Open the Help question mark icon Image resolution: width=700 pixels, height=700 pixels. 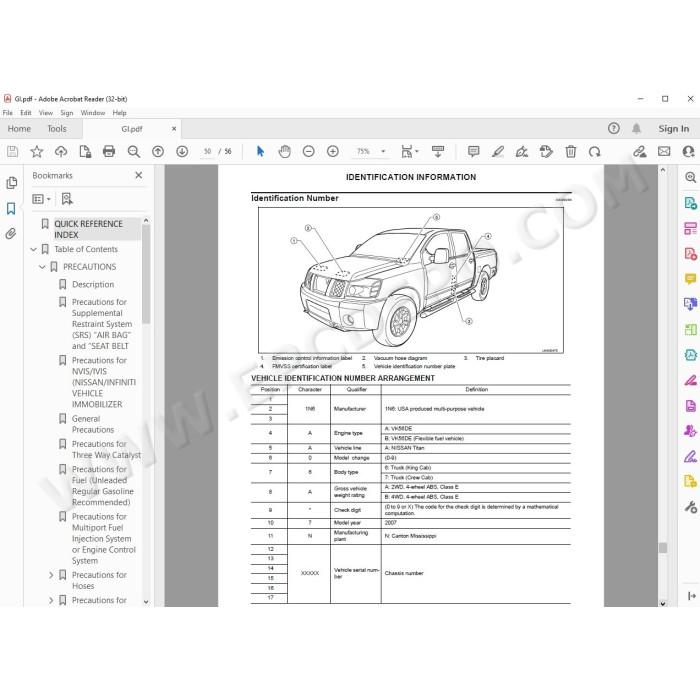[614, 129]
